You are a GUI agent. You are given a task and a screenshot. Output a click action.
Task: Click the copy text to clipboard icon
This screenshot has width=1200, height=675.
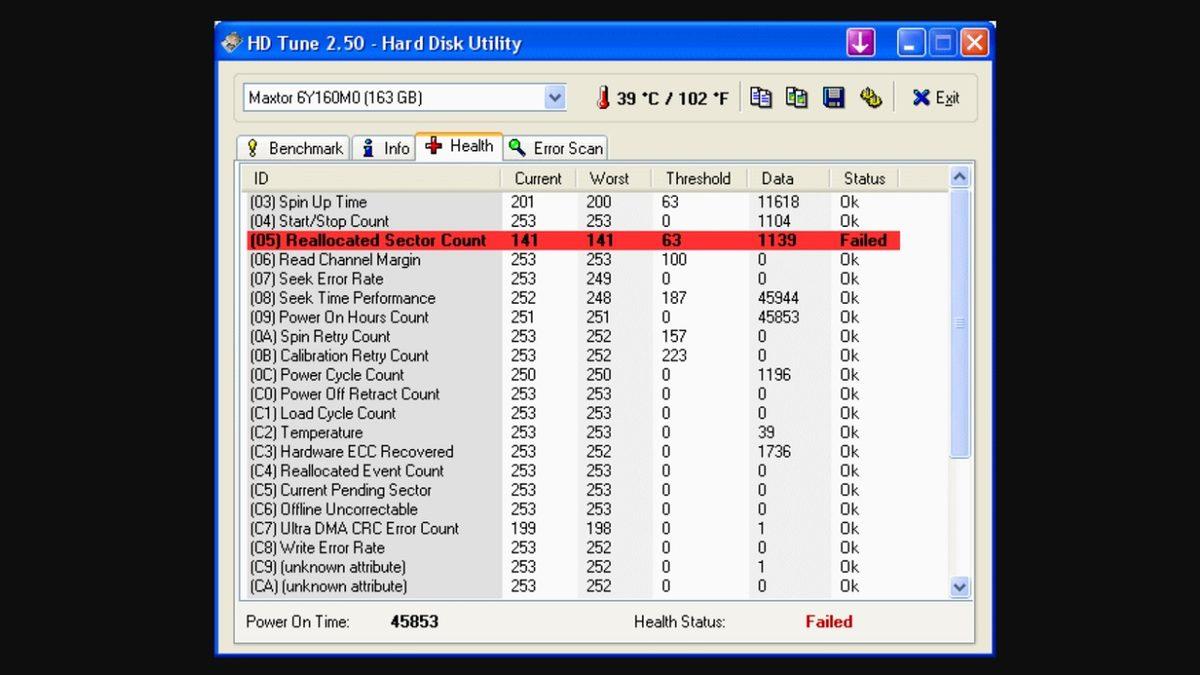pos(761,97)
